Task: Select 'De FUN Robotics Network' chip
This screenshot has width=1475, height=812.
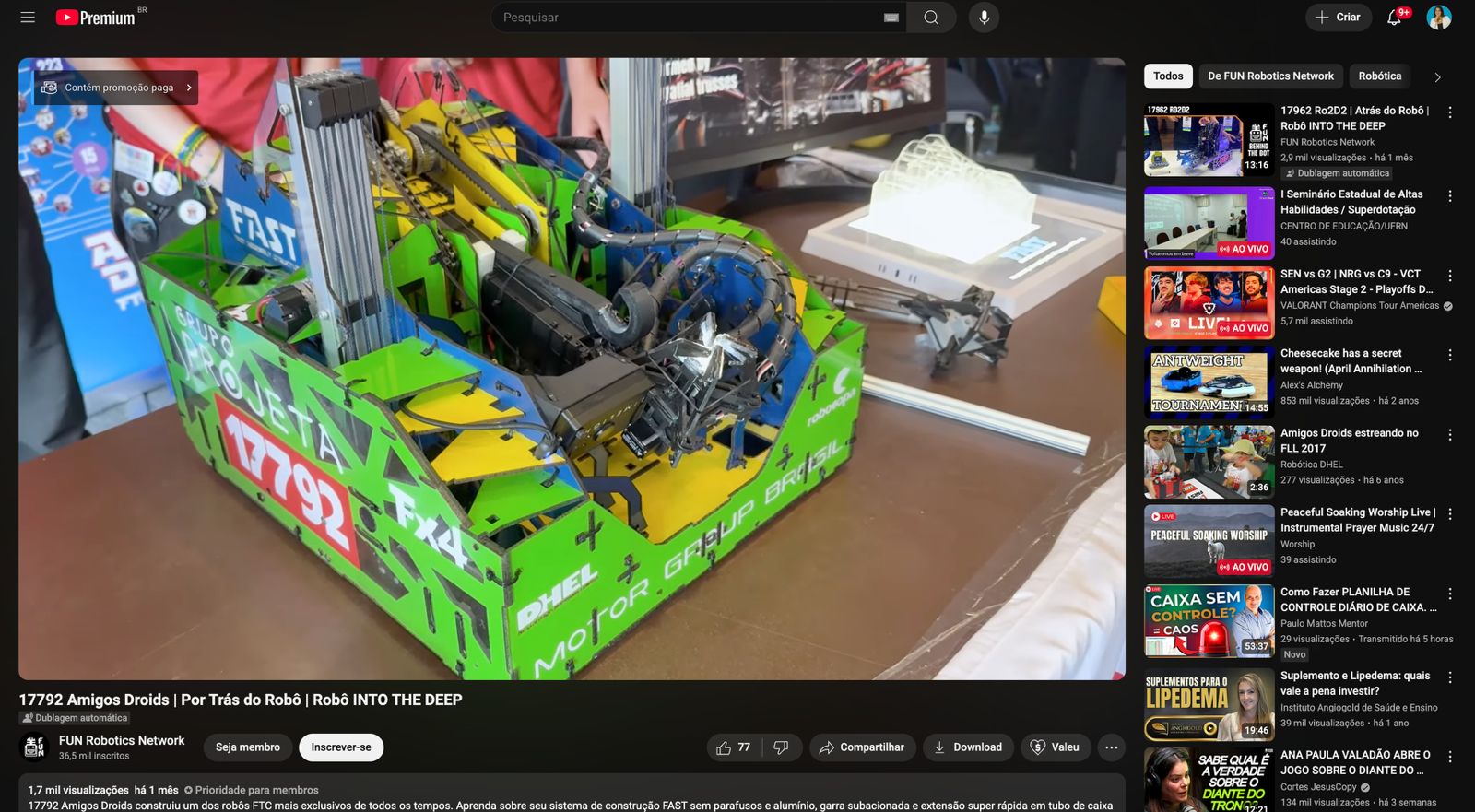Action: coord(1270,76)
